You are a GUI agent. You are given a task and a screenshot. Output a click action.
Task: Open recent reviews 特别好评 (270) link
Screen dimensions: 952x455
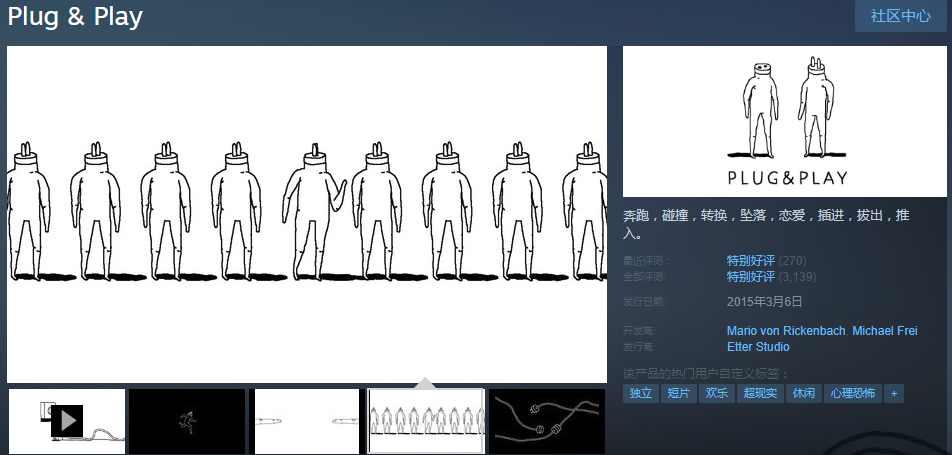click(766, 261)
